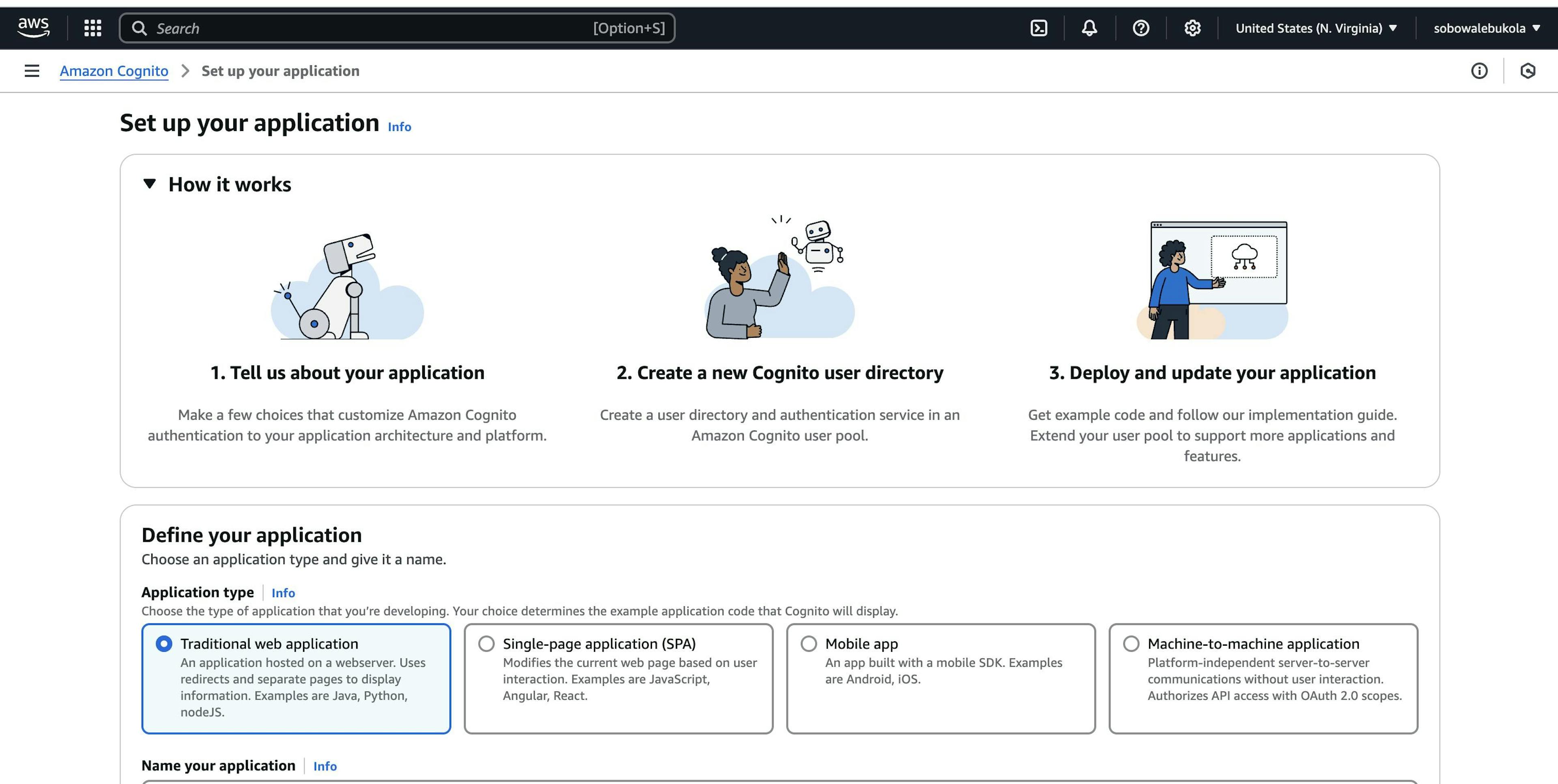Viewport: 1558px width, 784px height.
Task: Open the help question mark menu
Action: pyautogui.click(x=1141, y=28)
